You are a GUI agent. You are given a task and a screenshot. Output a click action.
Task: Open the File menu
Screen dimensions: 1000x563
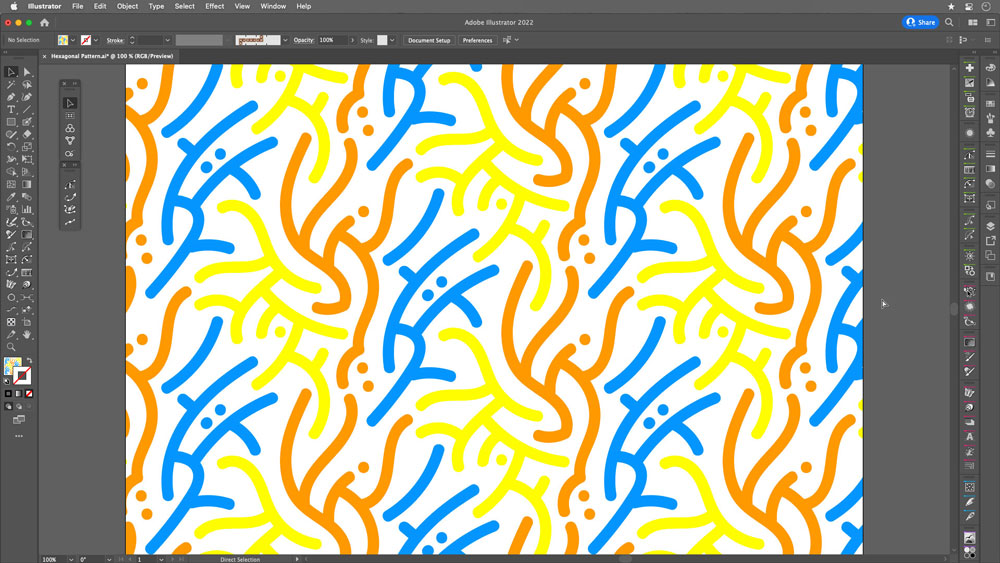tap(77, 6)
